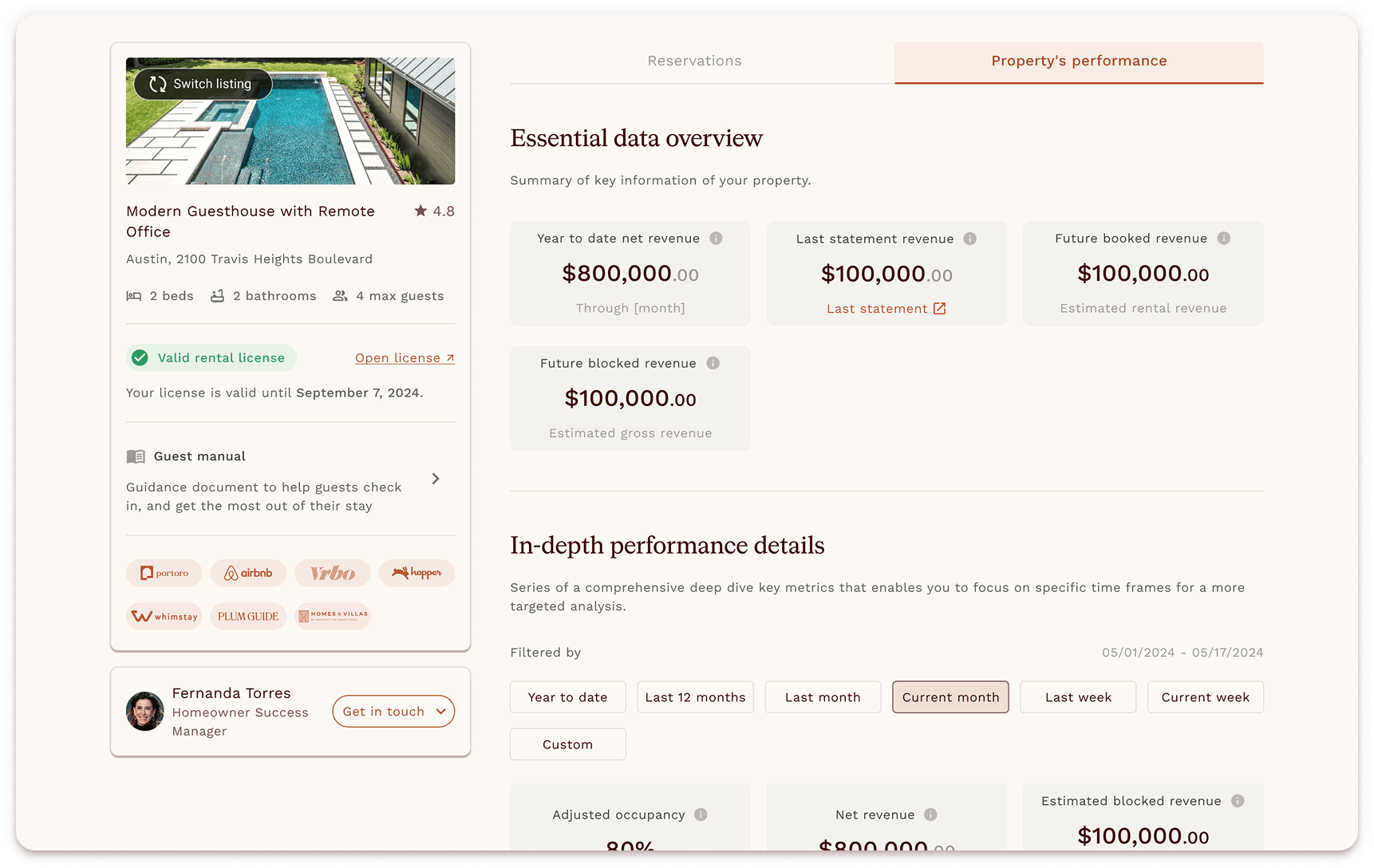
Task: Open info icon for Net revenue
Action: (930, 815)
